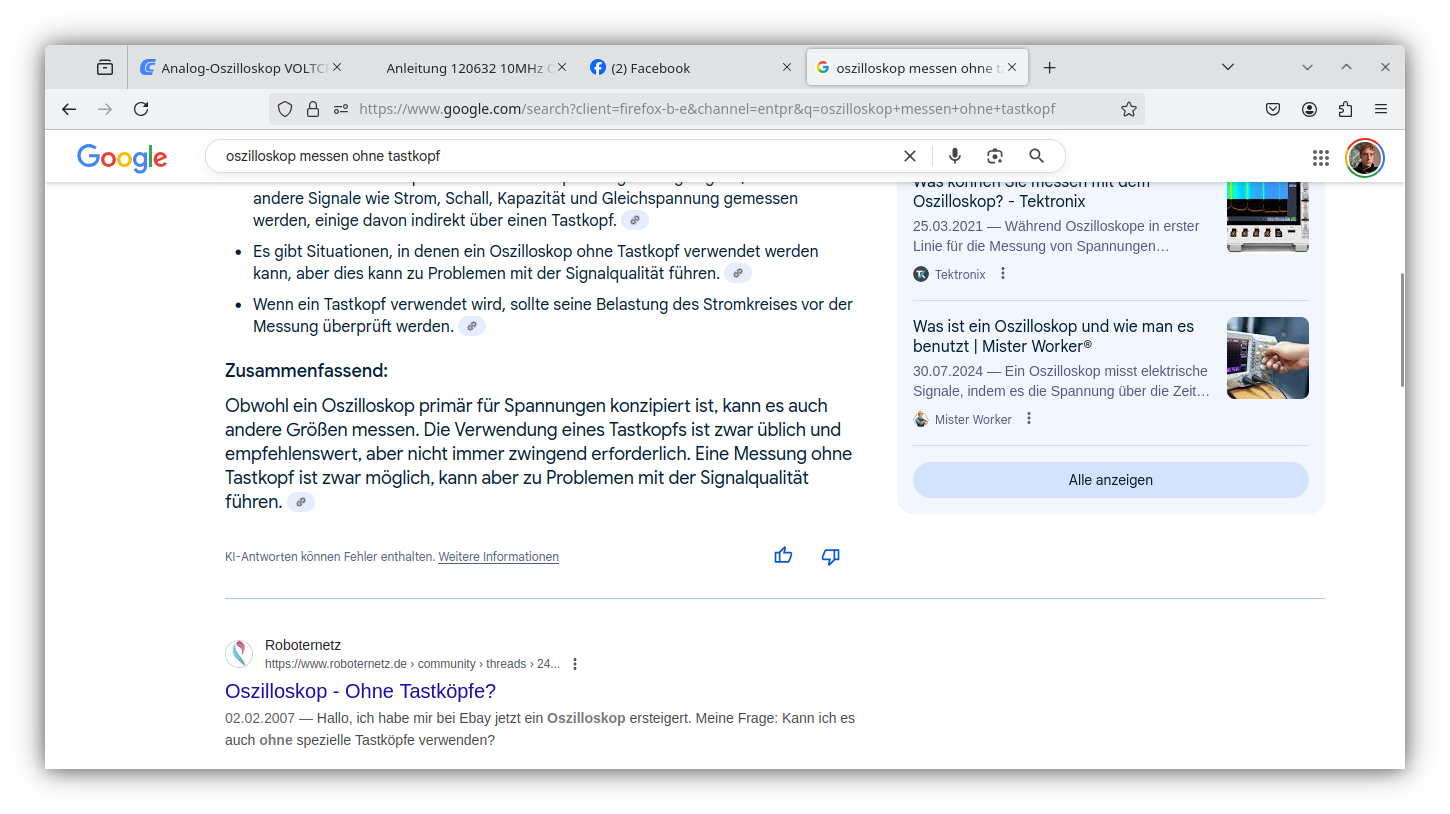Give a thumbs up to the AI answer
Screen dimensions: 1450x814
point(783,555)
